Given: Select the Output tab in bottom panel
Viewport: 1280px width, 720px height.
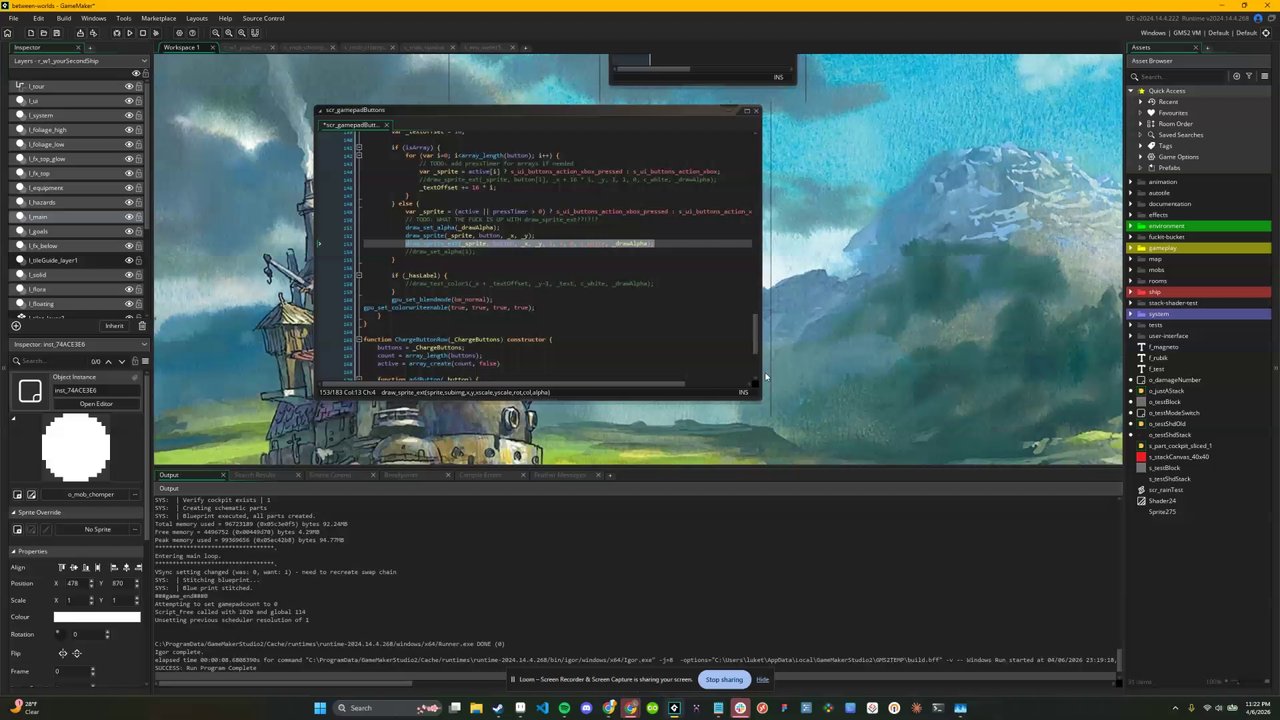Looking at the screenshot, I should click(x=169, y=475).
